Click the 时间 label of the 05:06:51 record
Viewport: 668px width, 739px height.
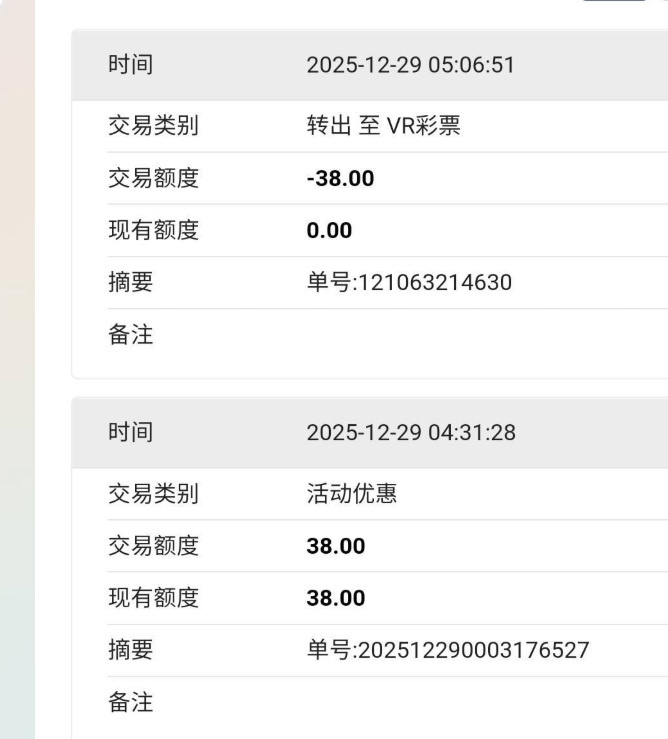tap(130, 65)
